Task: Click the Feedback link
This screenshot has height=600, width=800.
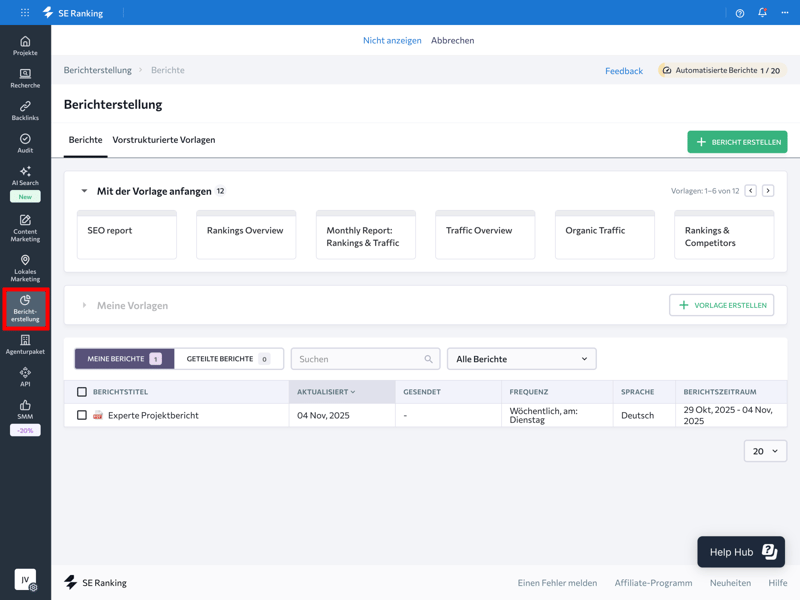Action: click(623, 71)
